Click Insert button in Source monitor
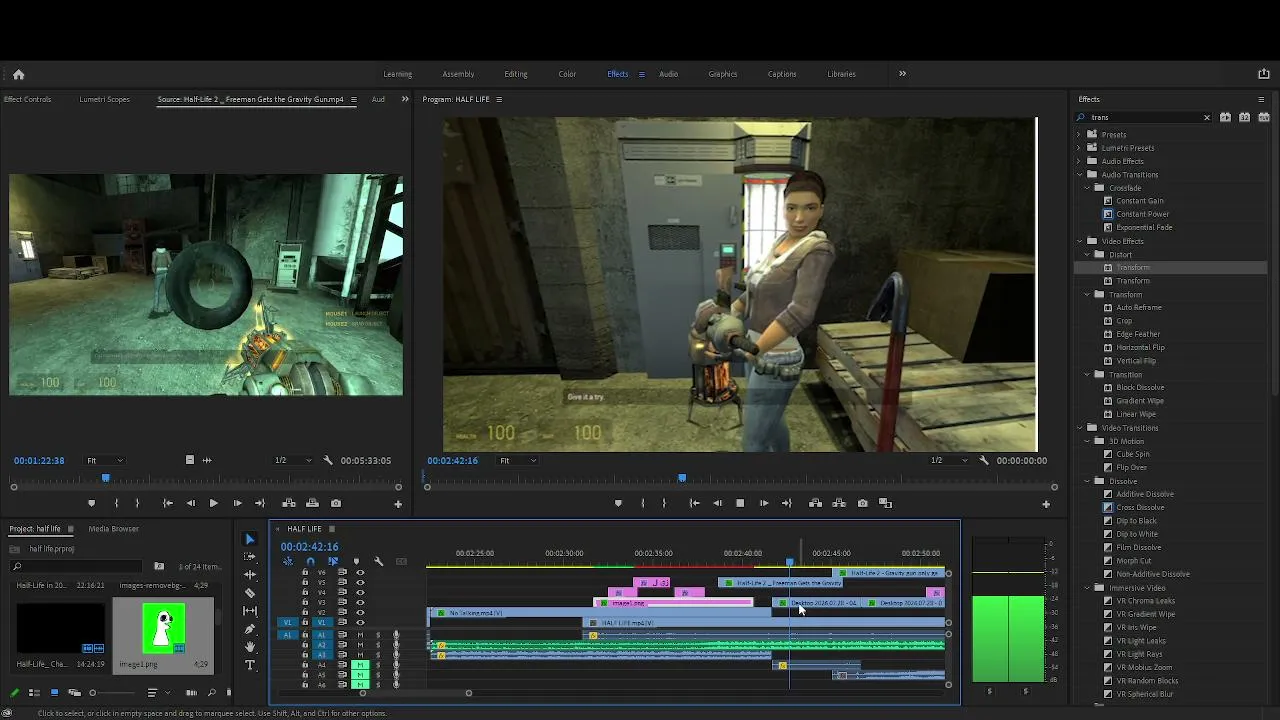The image size is (1280, 720). [289, 503]
